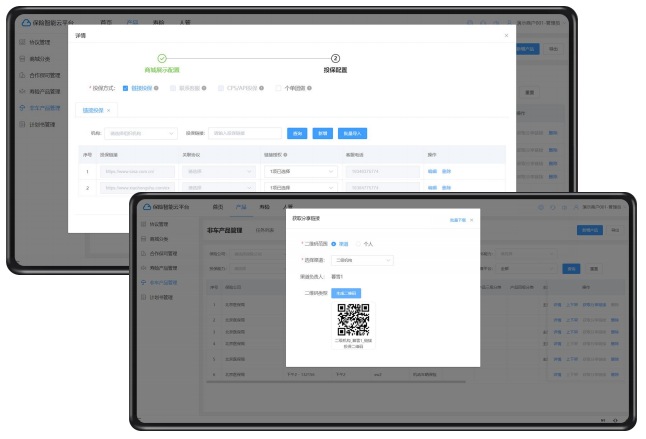Open row 2 链接授权 dropdown
646x439 pixels.
(301, 187)
